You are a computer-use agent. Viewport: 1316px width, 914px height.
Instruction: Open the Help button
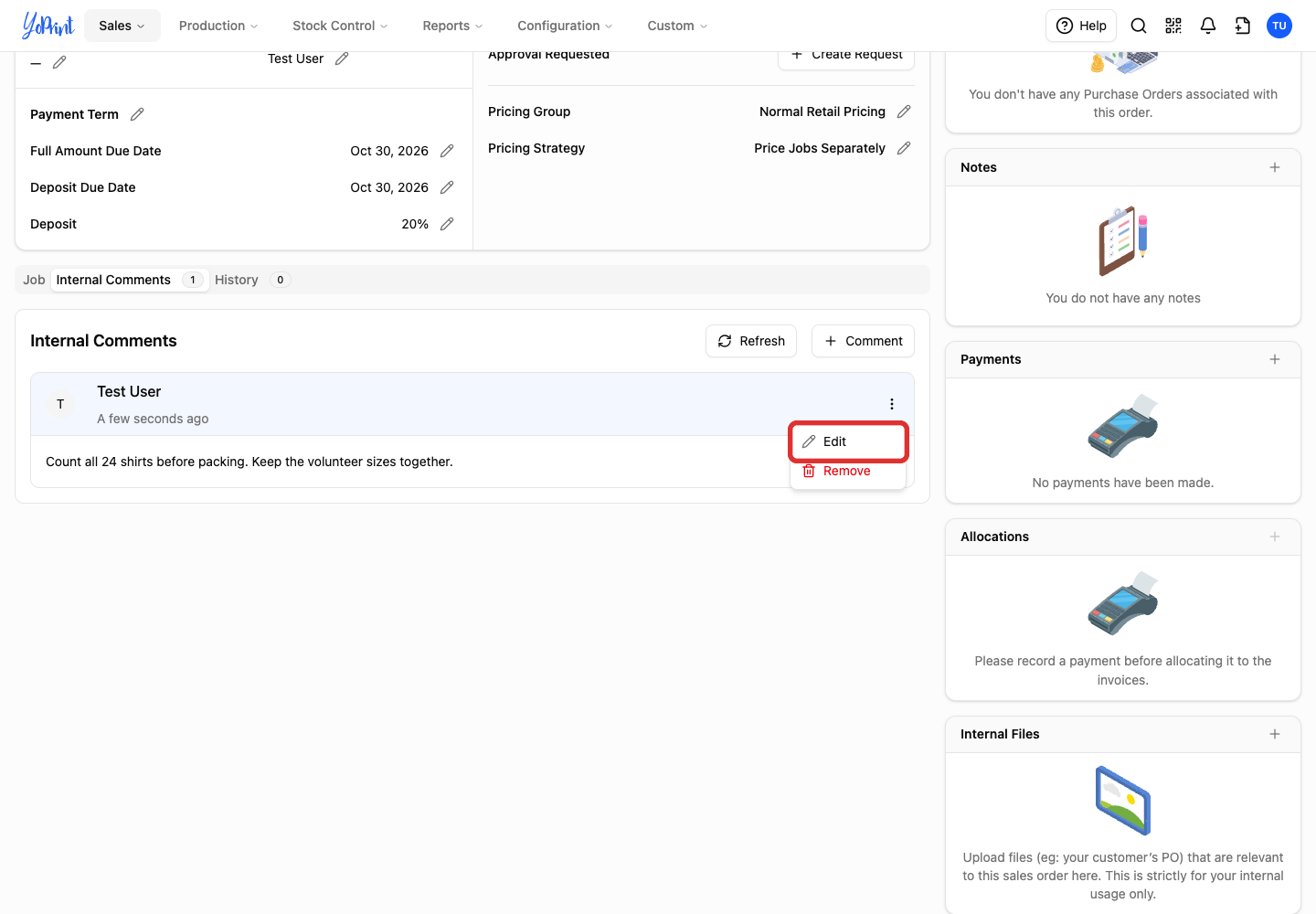point(1081,26)
